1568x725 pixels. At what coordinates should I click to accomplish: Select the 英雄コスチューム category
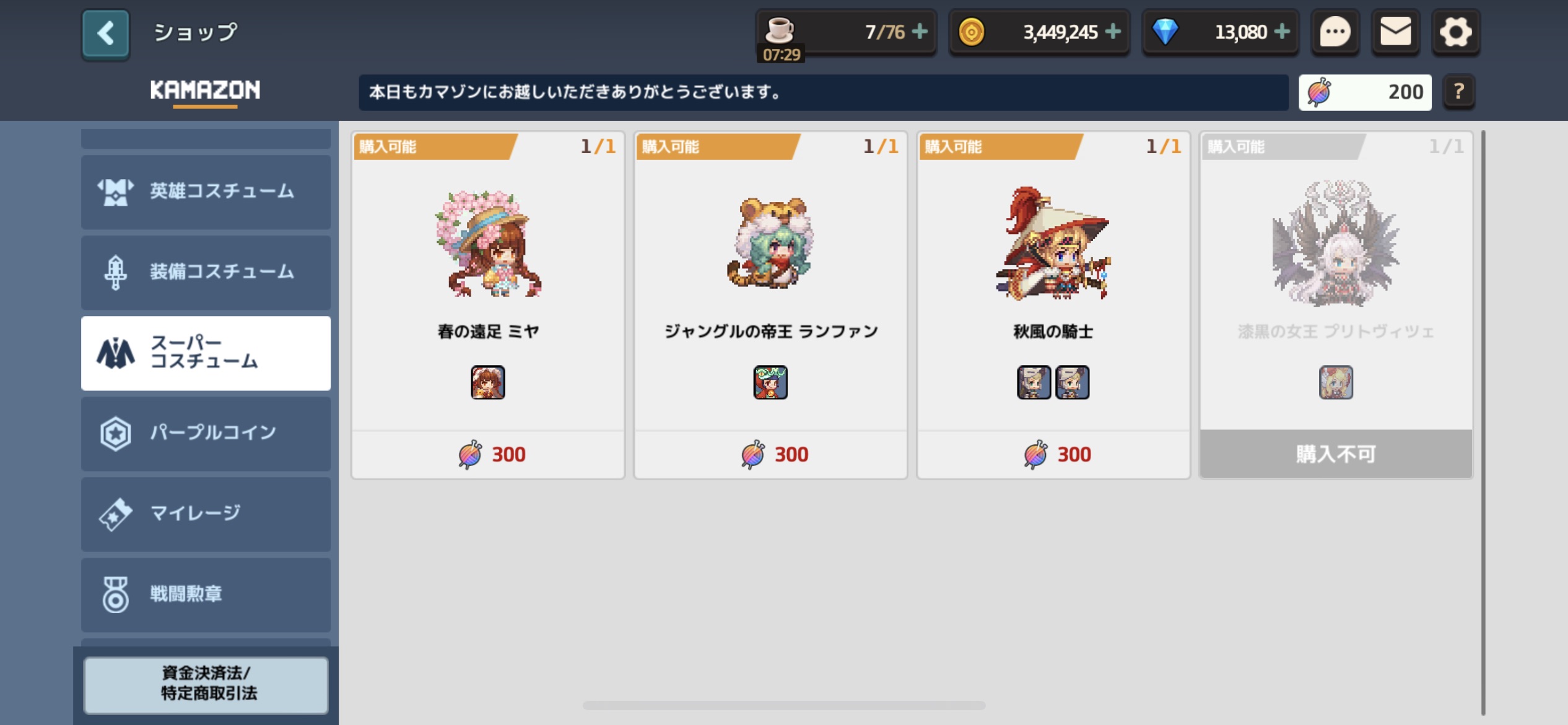206,191
